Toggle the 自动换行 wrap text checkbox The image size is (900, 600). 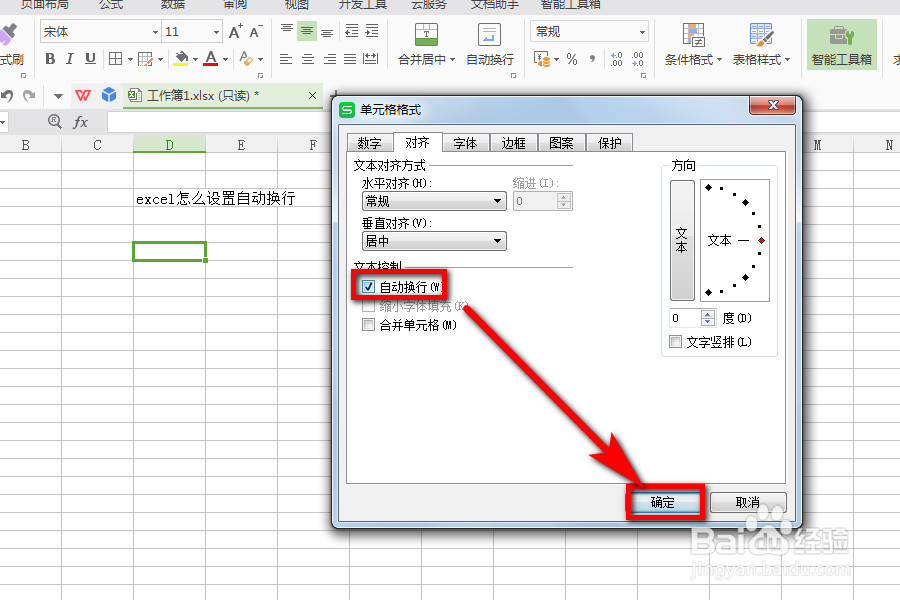point(368,287)
